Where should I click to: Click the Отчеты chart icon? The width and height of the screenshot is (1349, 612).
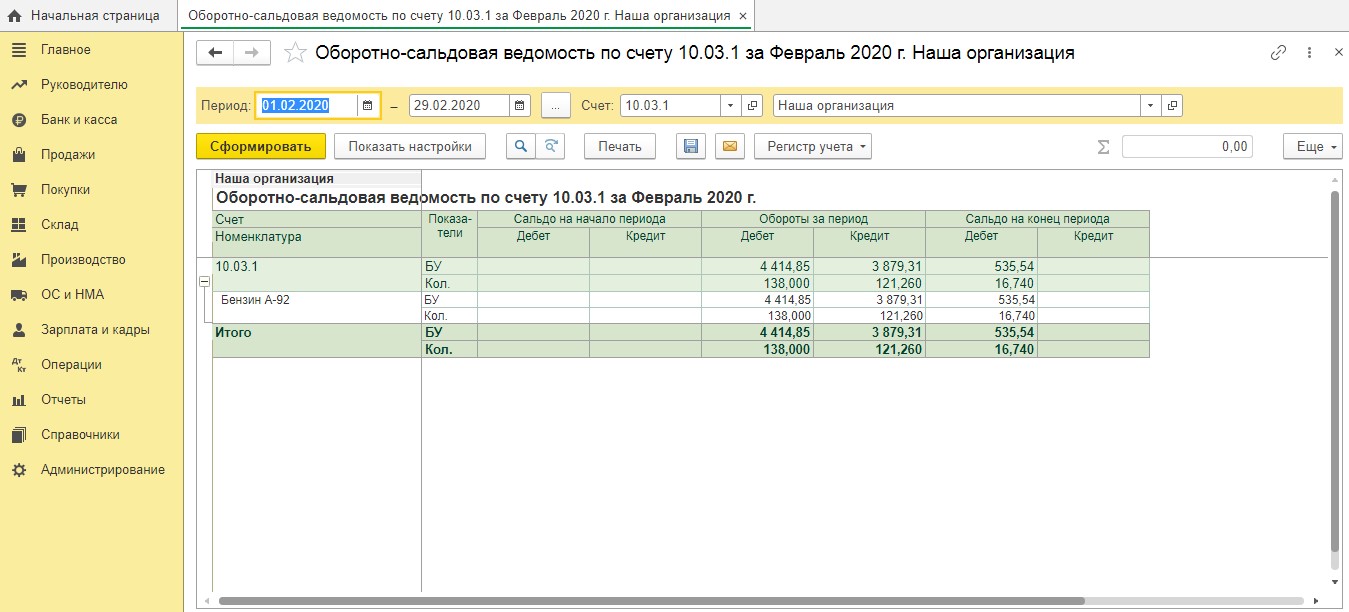click(x=18, y=400)
